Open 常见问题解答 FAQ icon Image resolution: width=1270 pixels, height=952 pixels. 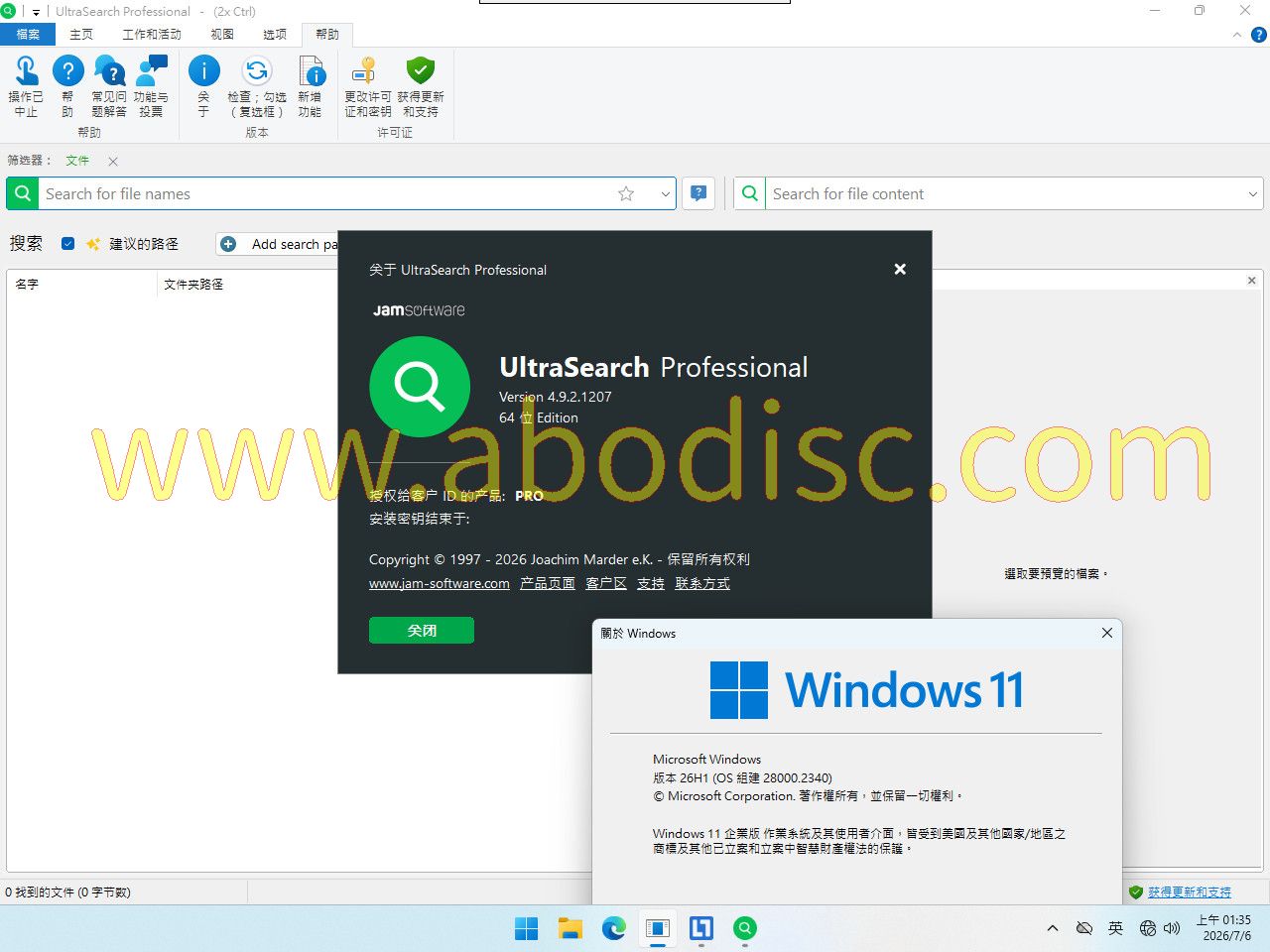(x=109, y=71)
